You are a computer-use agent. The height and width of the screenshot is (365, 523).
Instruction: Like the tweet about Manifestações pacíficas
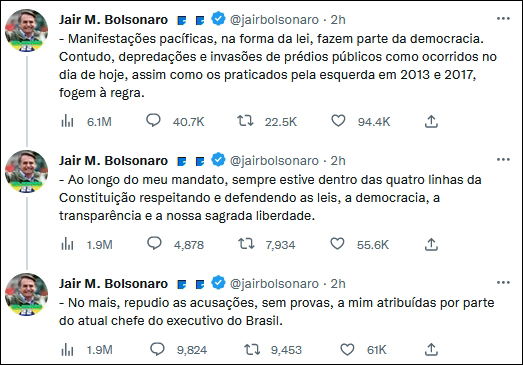(338, 121)
